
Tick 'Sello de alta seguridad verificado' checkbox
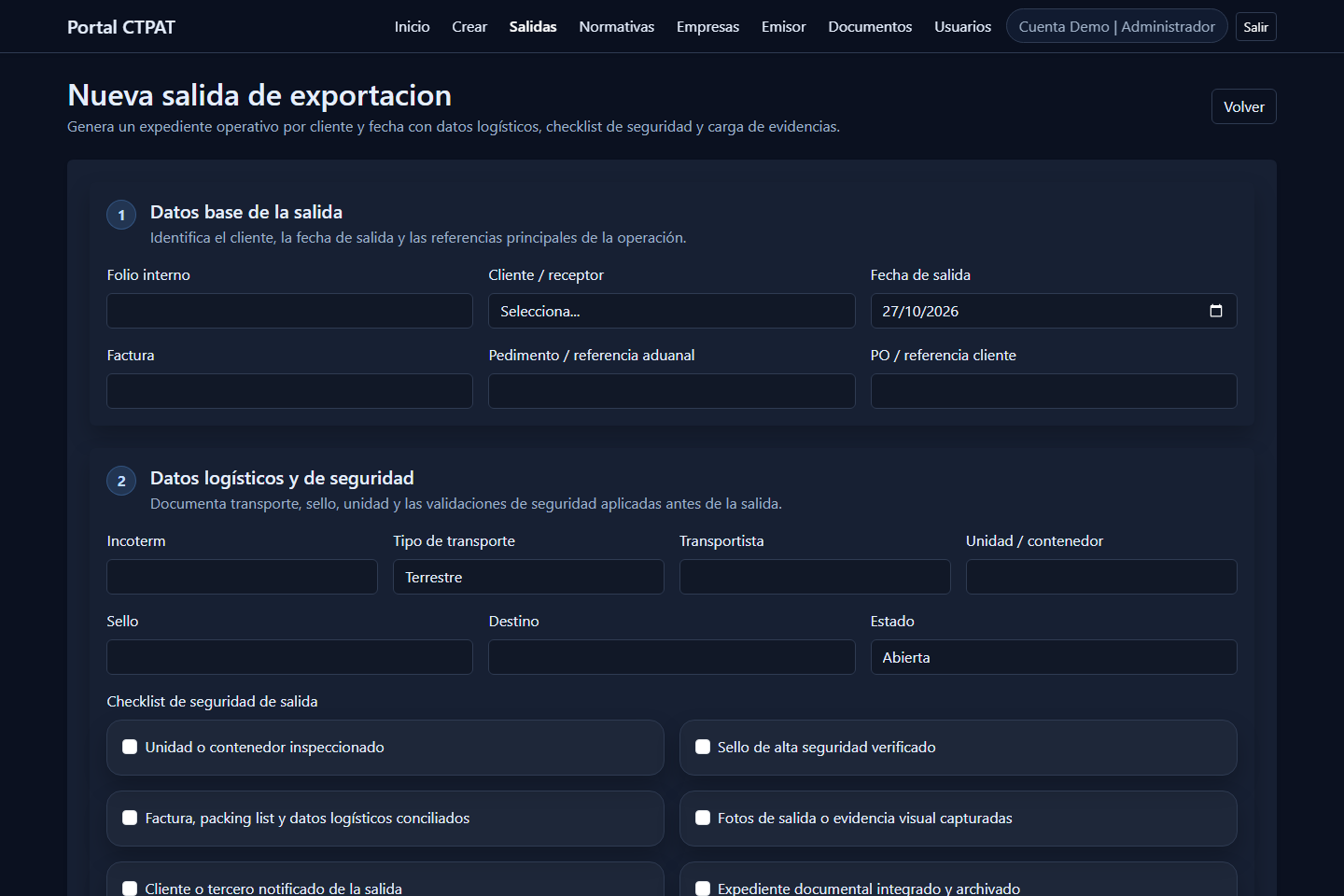coord(703,747)
